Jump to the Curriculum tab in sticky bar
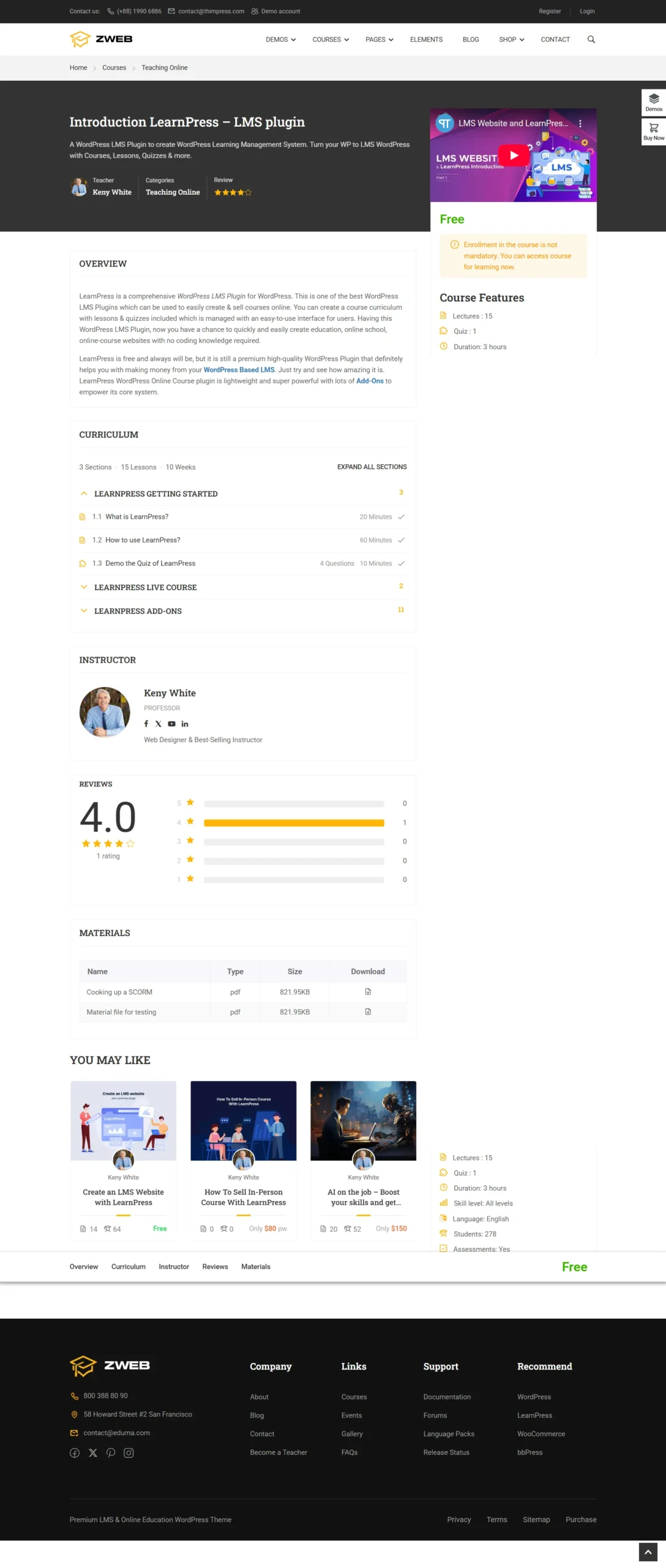This screenshot has width=666, height=1568. (x=129, y=1266)
